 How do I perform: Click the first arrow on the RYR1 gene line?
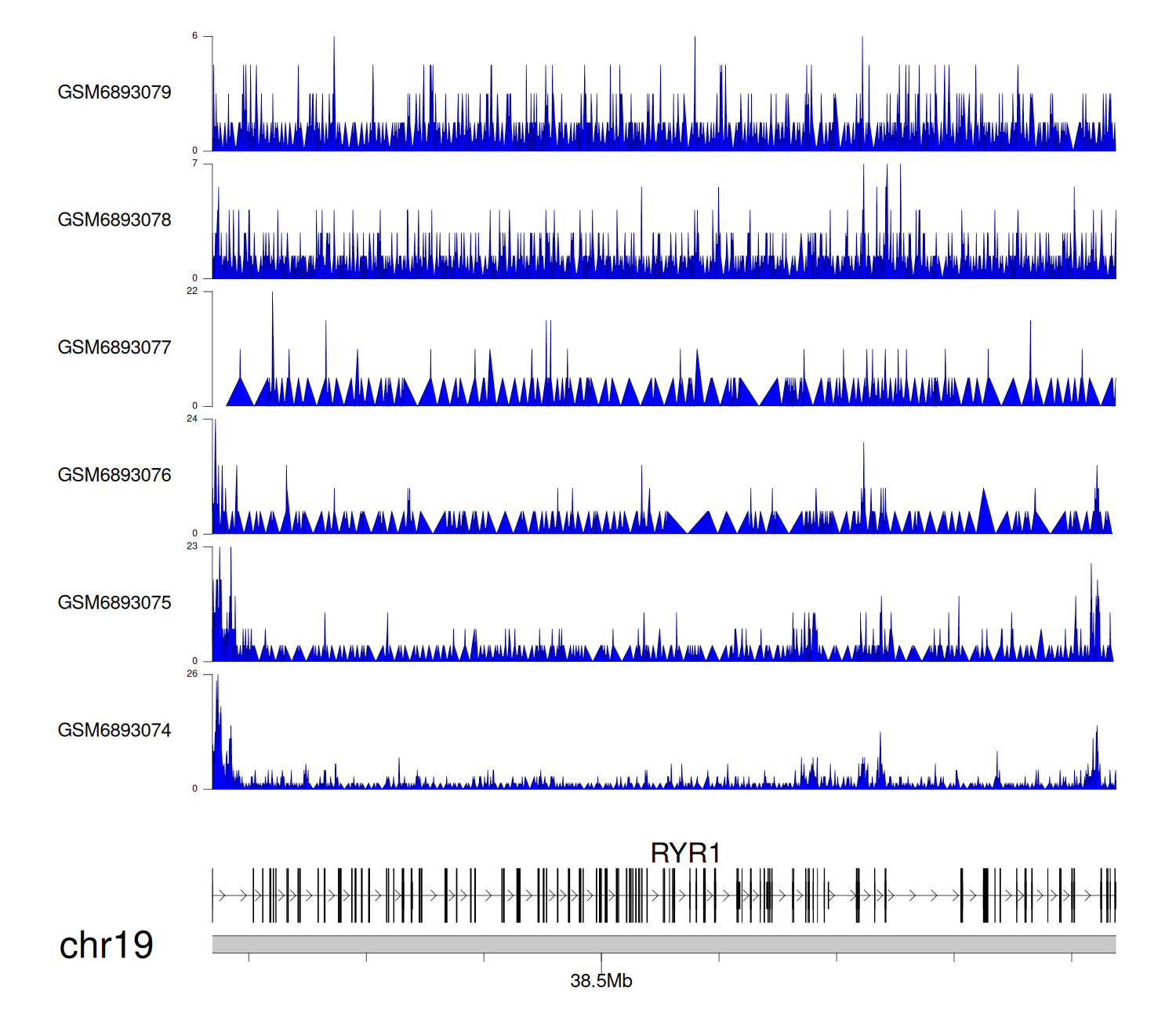[x=223, y=895]
